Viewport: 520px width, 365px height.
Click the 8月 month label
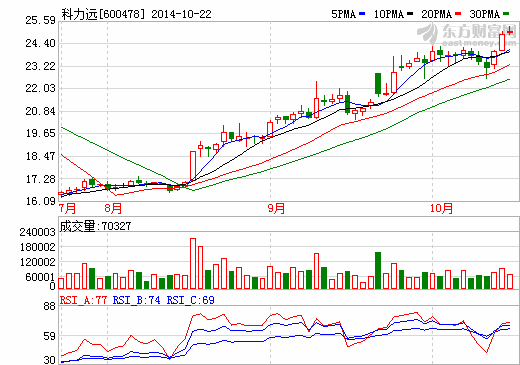click(x=113, y=209)
